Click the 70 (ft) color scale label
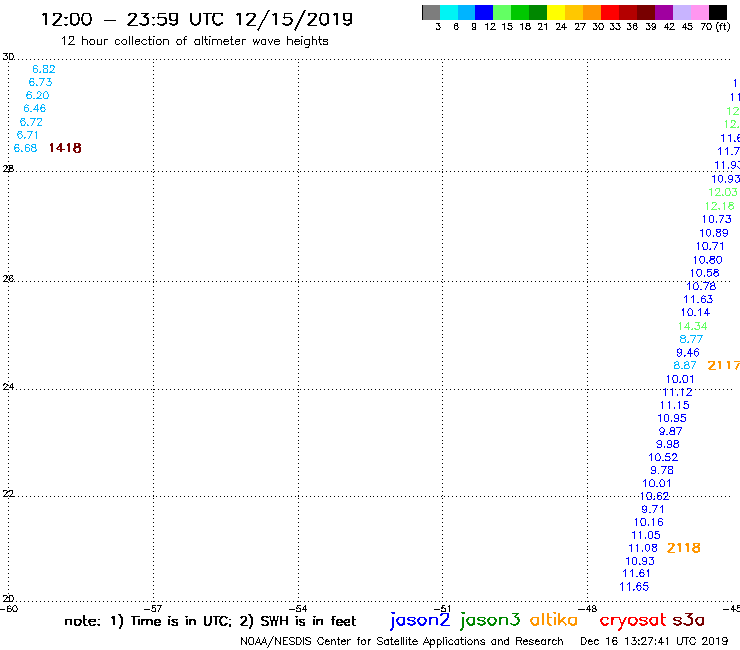The height and width of the screenshot is (650, 740). click(715, 27)
